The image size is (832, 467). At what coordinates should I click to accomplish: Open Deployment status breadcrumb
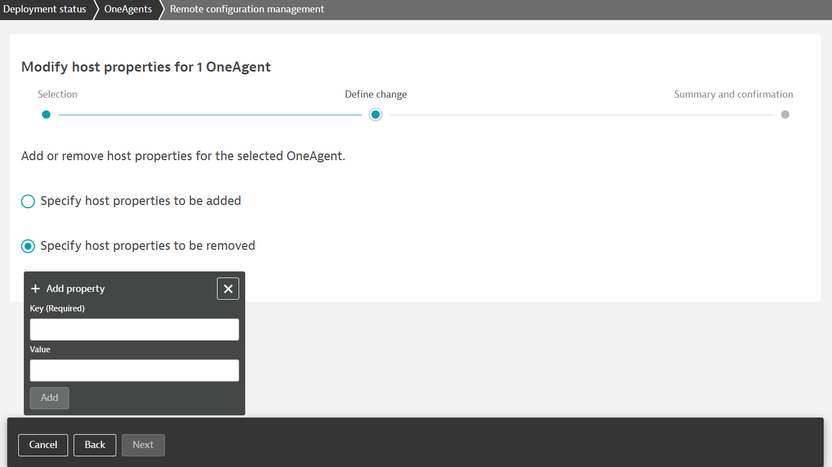(x=44, y=9)
